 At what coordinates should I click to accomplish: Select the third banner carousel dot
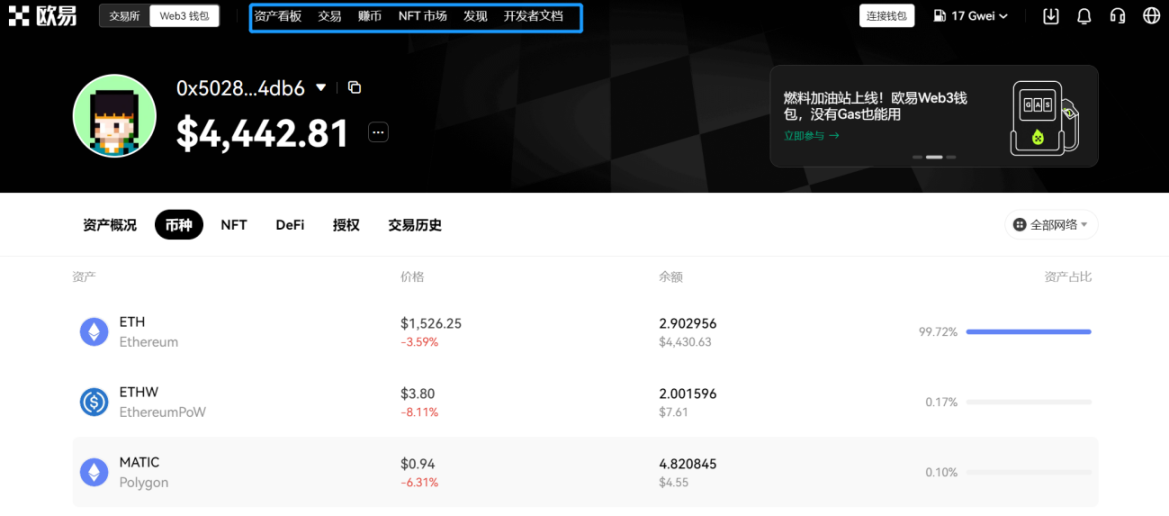click(951, 157)
